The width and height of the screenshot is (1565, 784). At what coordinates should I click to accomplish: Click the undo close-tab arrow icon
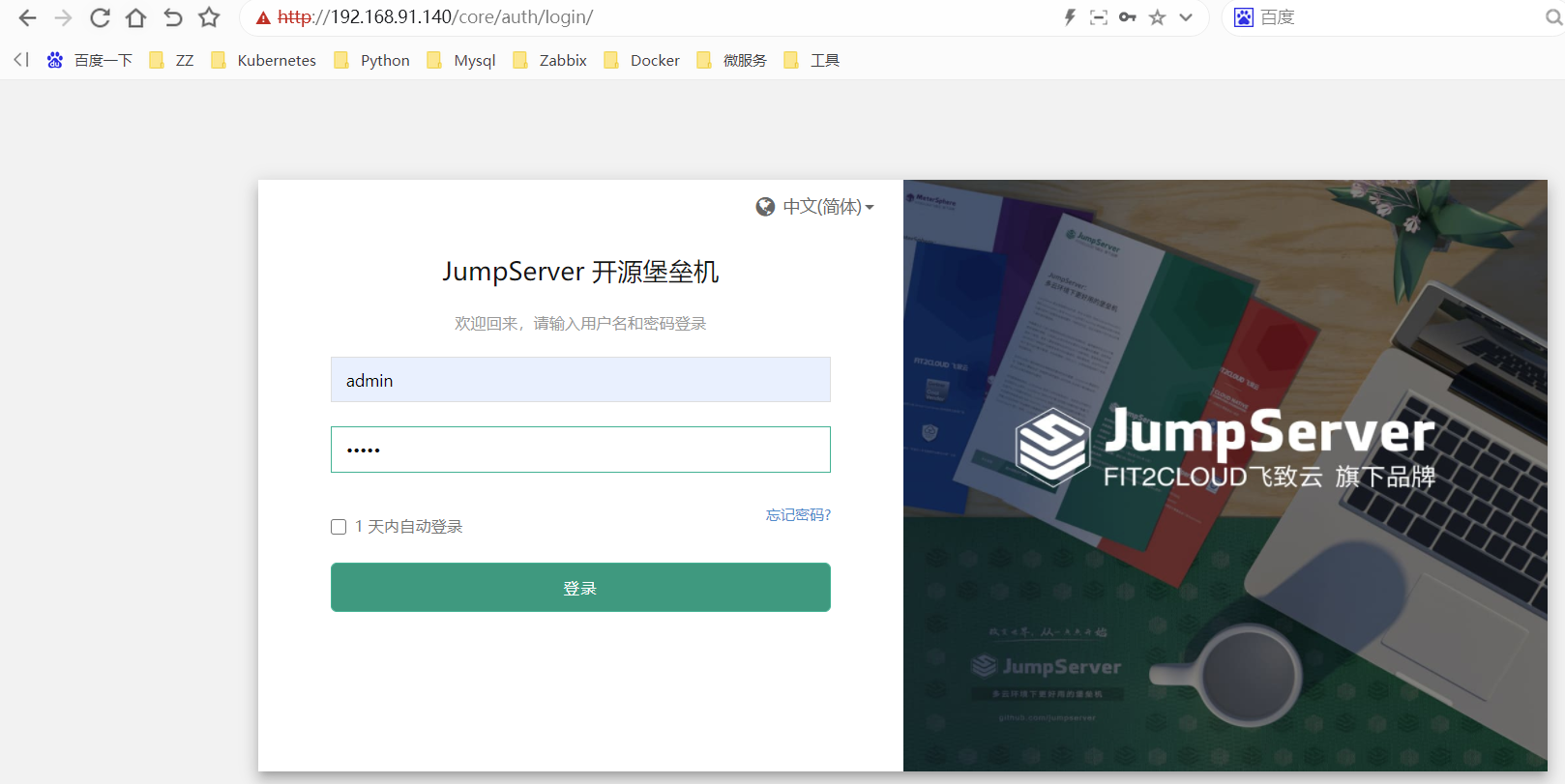coord(173,17)
